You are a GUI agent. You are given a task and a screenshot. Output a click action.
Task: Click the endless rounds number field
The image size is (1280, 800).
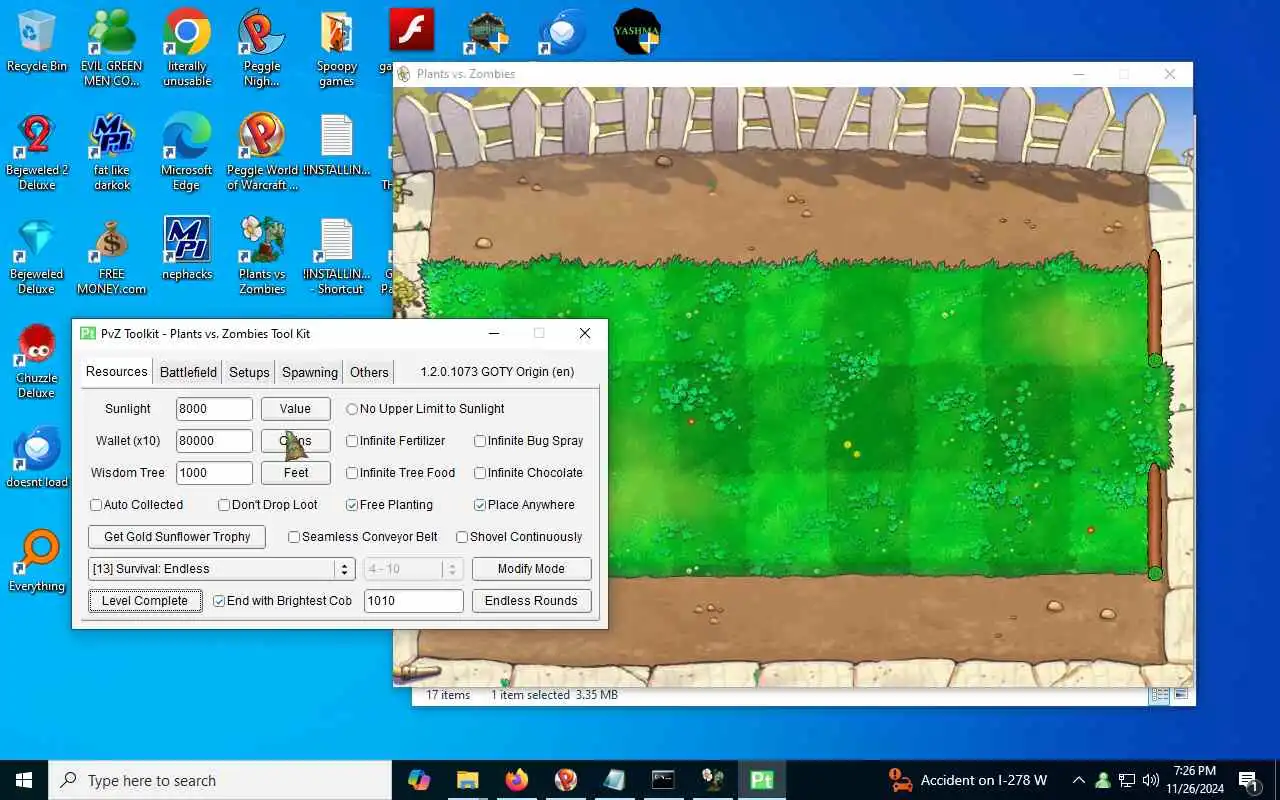(413, 601)
